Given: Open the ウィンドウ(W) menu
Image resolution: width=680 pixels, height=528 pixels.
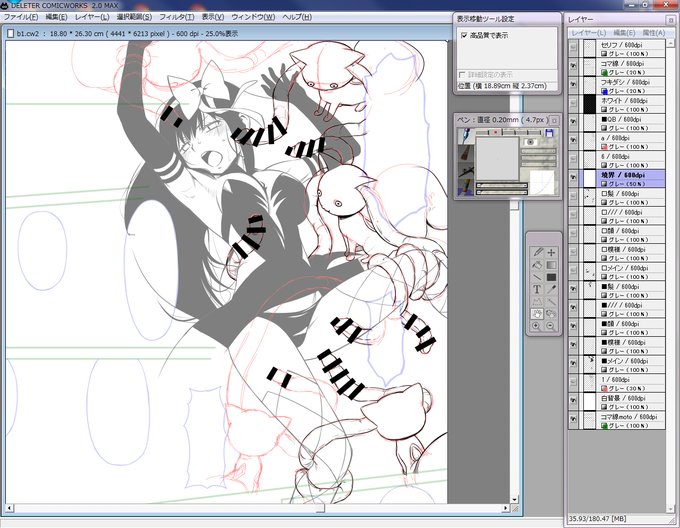Looking at the screenshot, I should point(253,17).
